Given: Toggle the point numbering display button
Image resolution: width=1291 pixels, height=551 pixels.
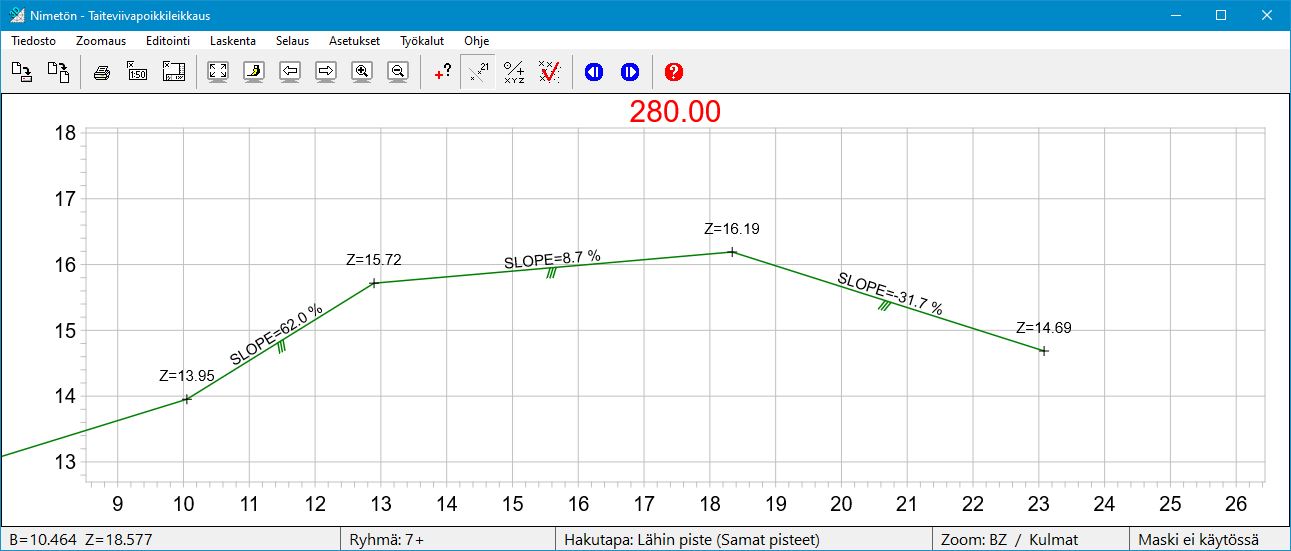Looking at the screenshot, I should [479, 72].
